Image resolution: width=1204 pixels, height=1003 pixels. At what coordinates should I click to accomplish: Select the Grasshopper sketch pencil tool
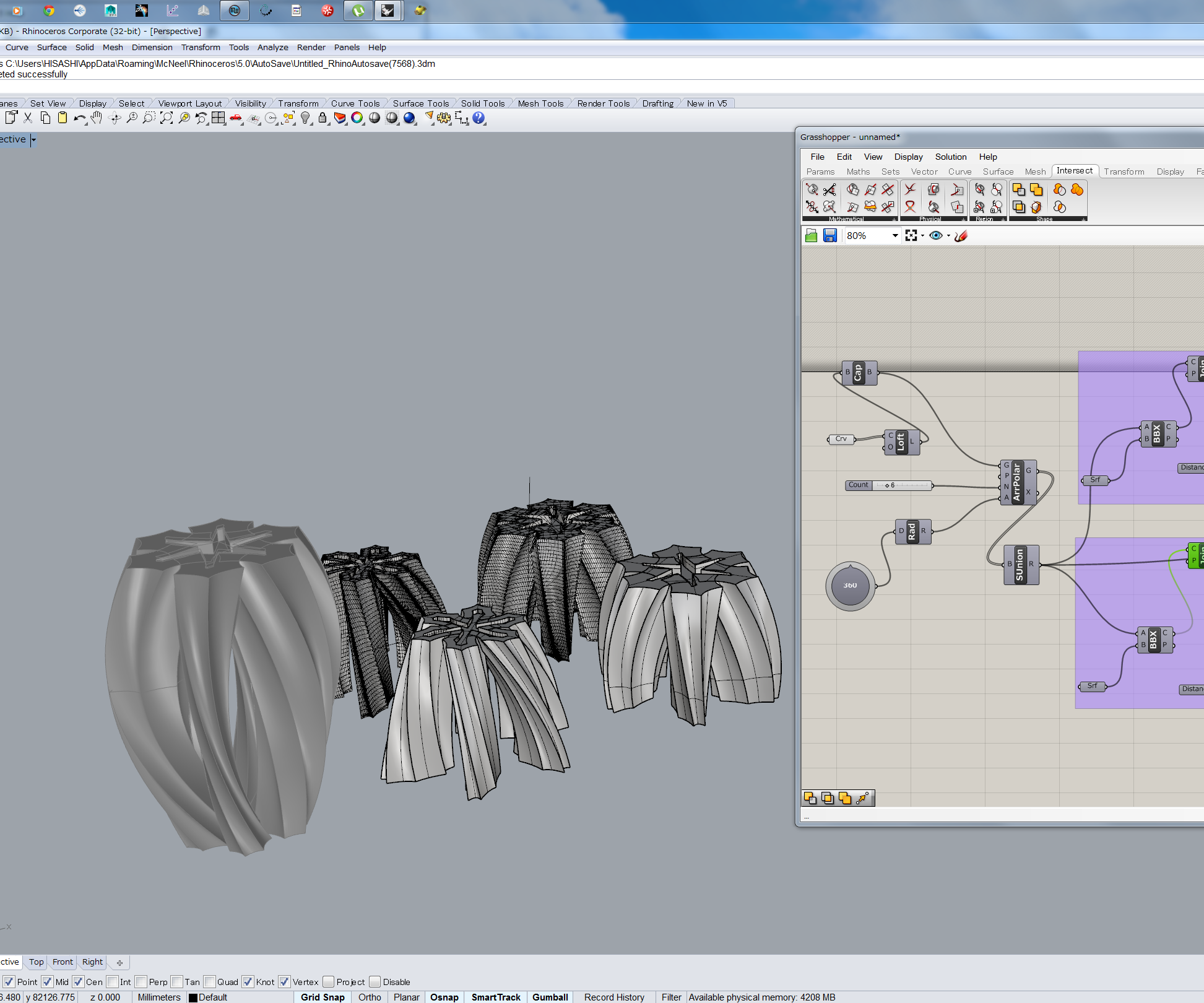[x=960, y=235]
